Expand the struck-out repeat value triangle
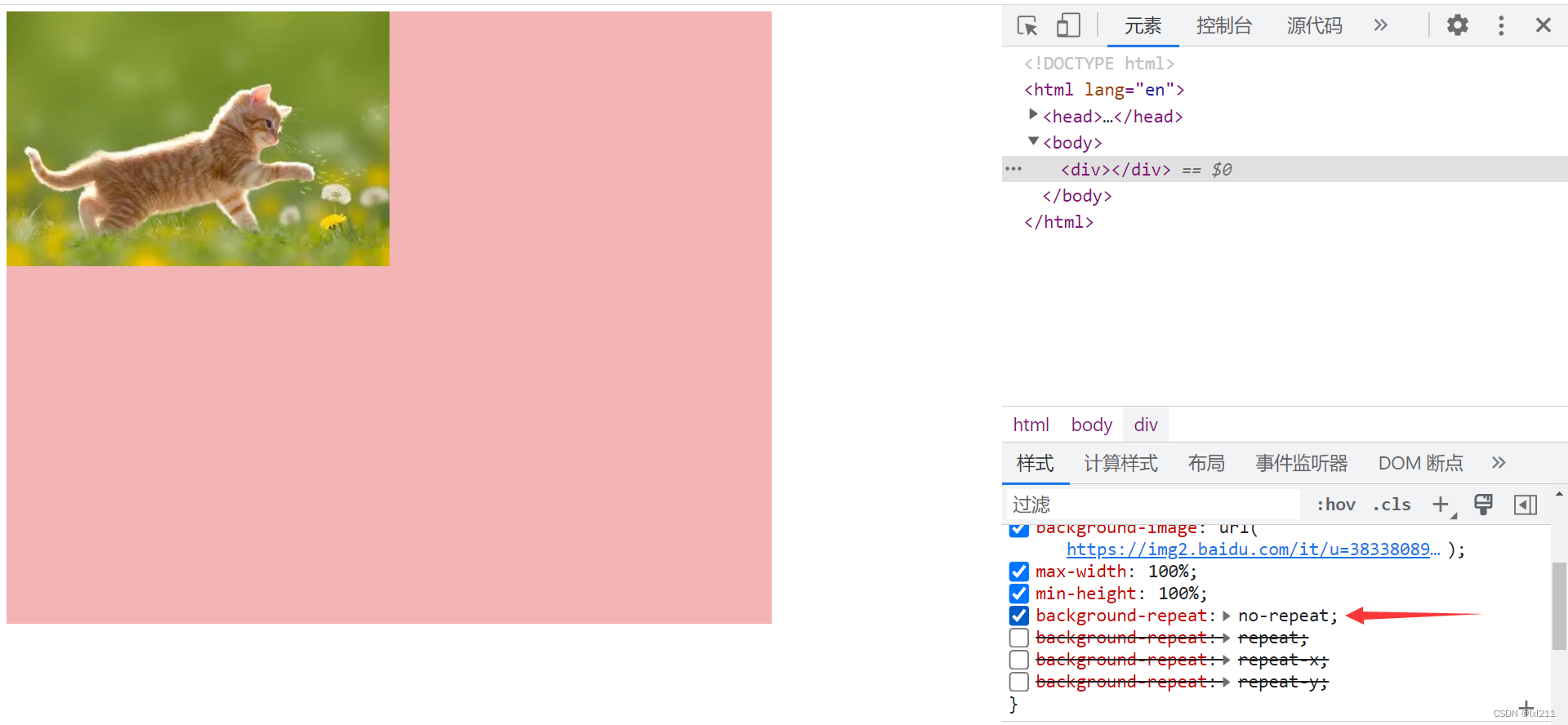Image resolution: width=1568 pixels, height=725 pixels. click(x=1226, y=638)
